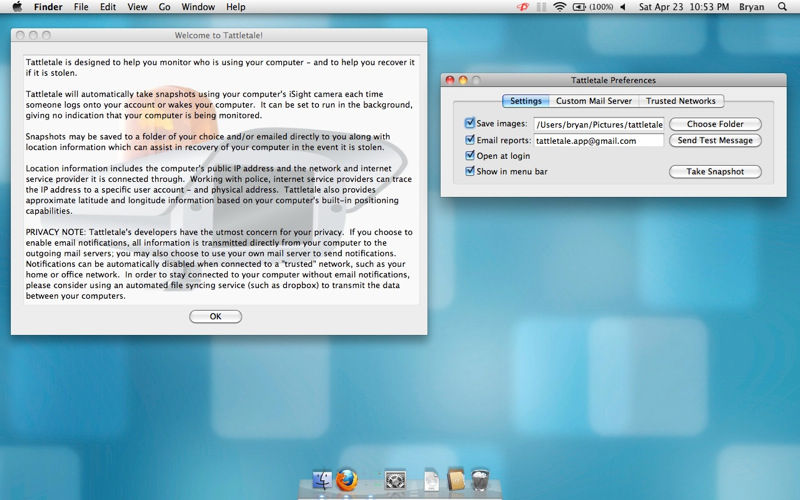Image resolution: width=800 pixels, height=500 pixels.
Task: Open the volume speaker menu
Action: point(623,7)
